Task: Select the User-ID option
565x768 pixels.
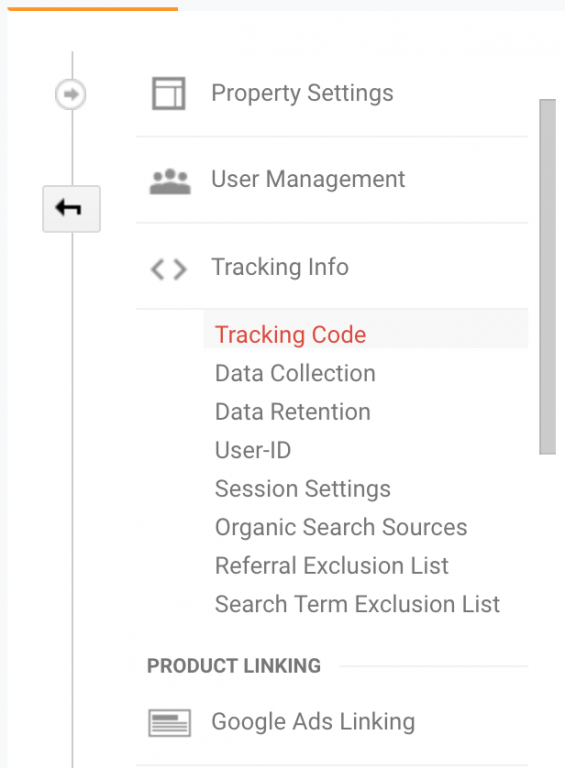Action: point(253,451)
